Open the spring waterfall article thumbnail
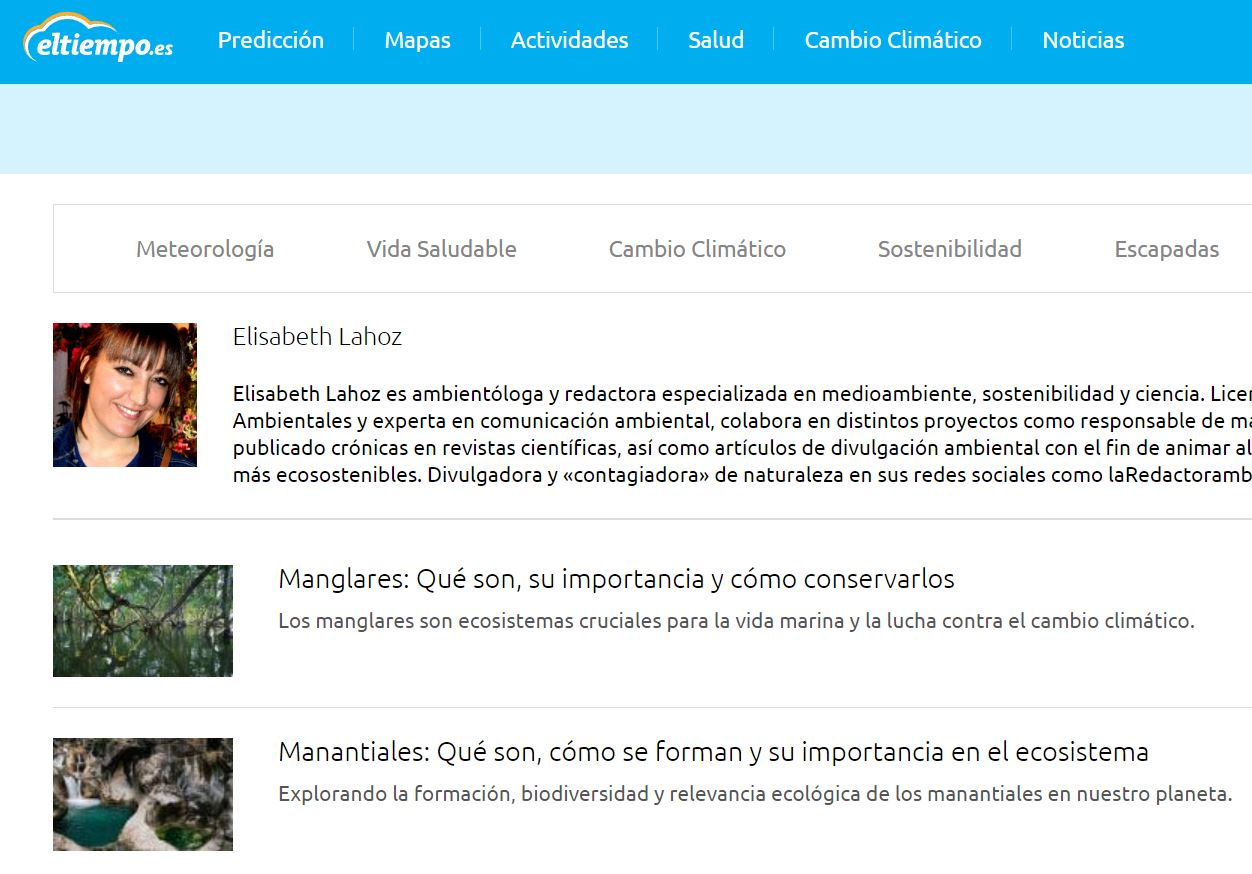 click(x=143, y=794)
